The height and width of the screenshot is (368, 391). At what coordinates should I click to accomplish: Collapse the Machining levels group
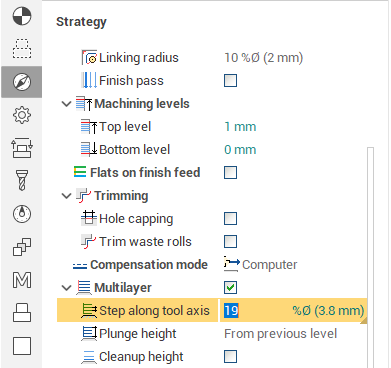(x=67, y=104)
